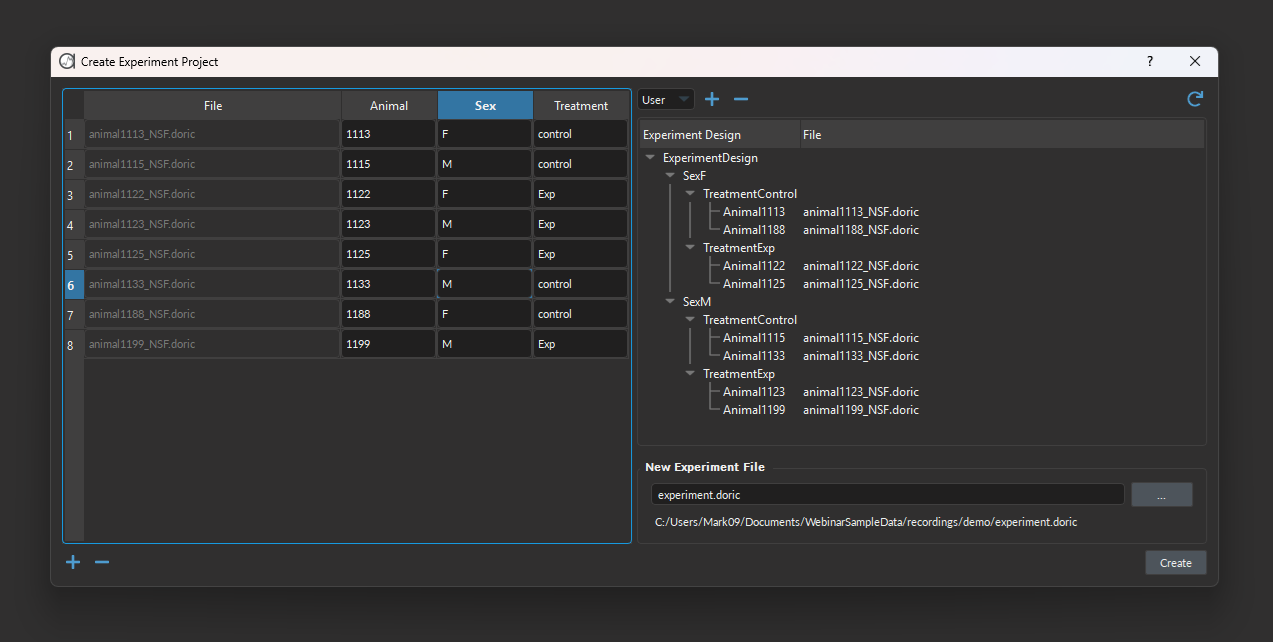
Task: Click the help question mark in title bar
Action: (1150, 61)
